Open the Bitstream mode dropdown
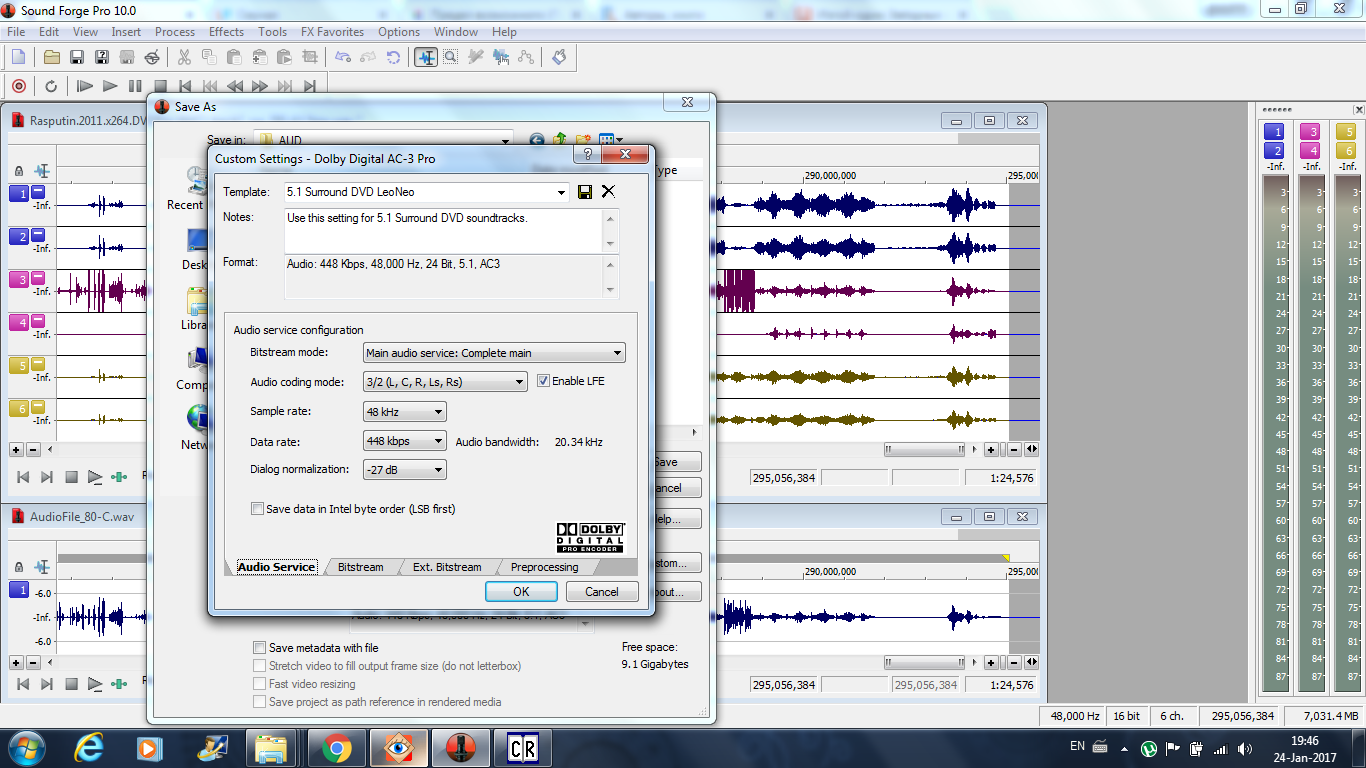The image size is (1366, 768). click(494, 353)
